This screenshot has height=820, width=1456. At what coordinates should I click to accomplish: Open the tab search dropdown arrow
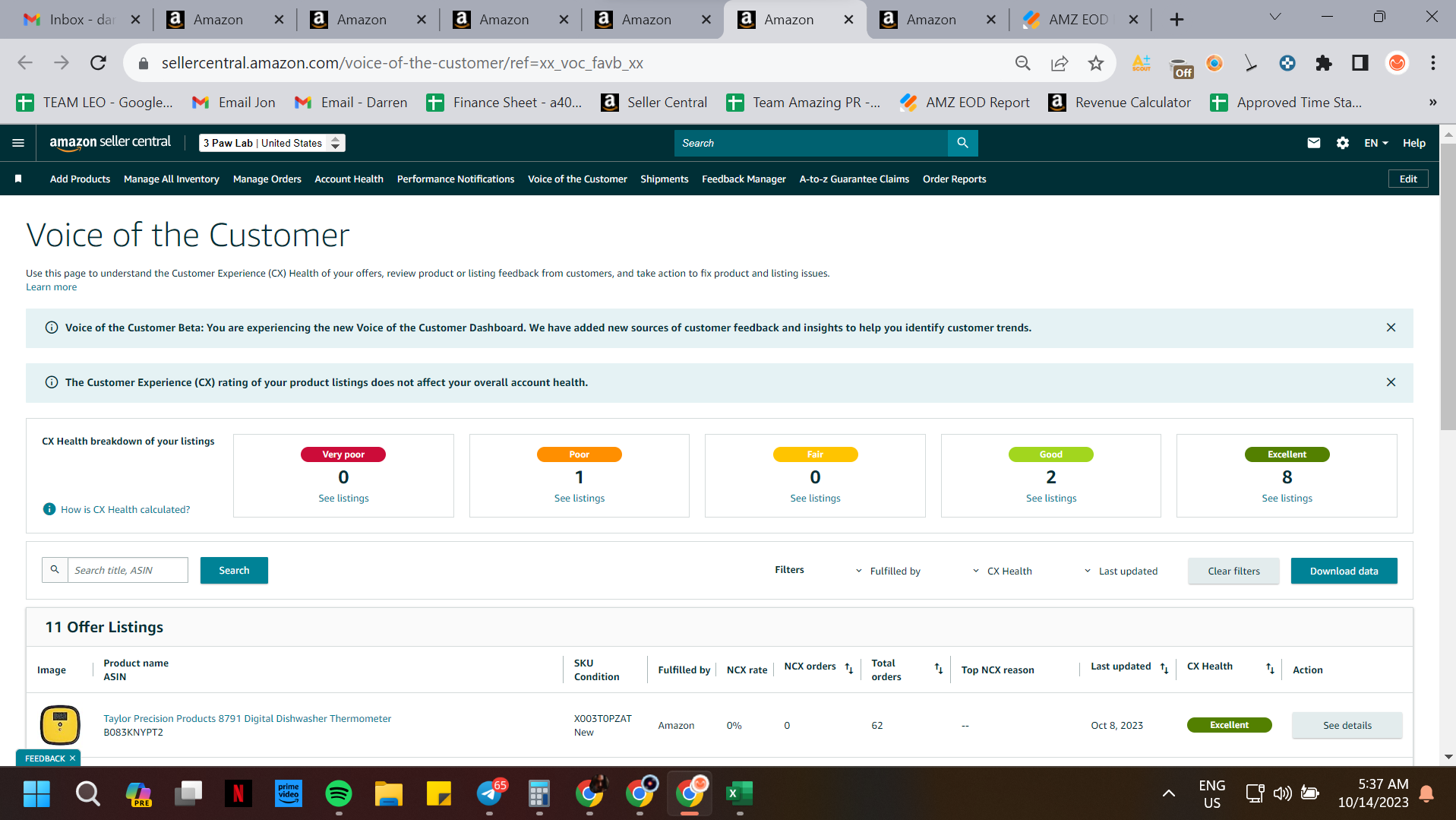coord(1275,17)
